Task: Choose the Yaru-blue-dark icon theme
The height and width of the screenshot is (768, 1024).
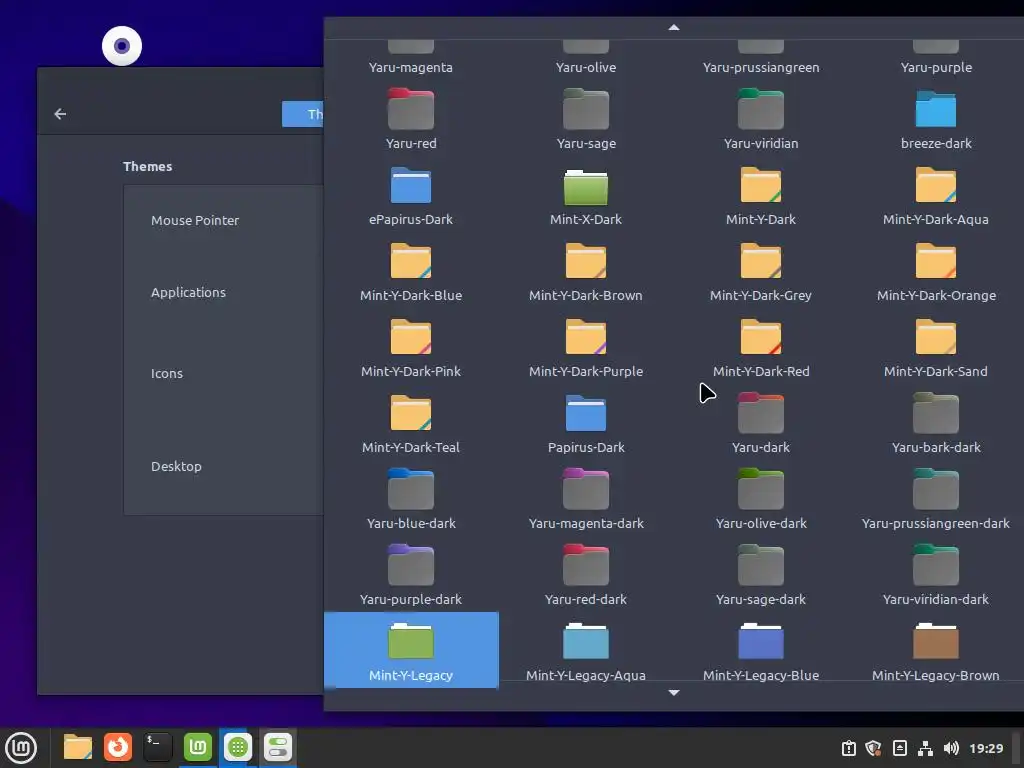Action: (411, 498)
